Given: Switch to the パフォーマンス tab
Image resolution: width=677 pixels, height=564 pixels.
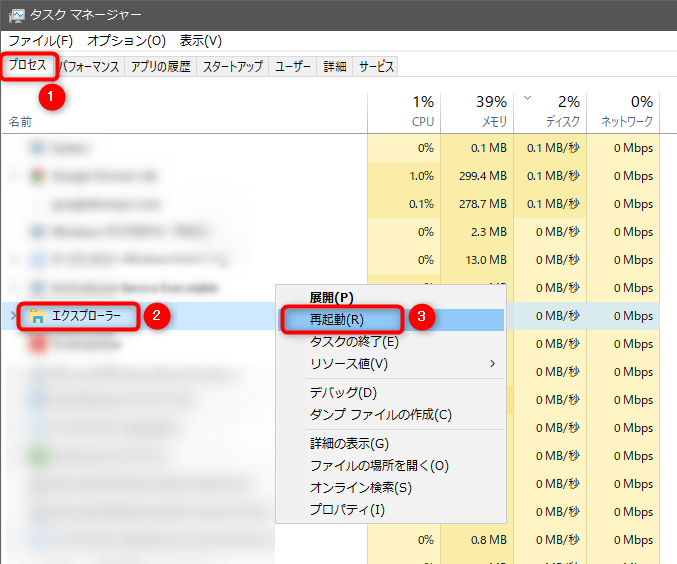Looking at the screenshot, I should [89, 67].
